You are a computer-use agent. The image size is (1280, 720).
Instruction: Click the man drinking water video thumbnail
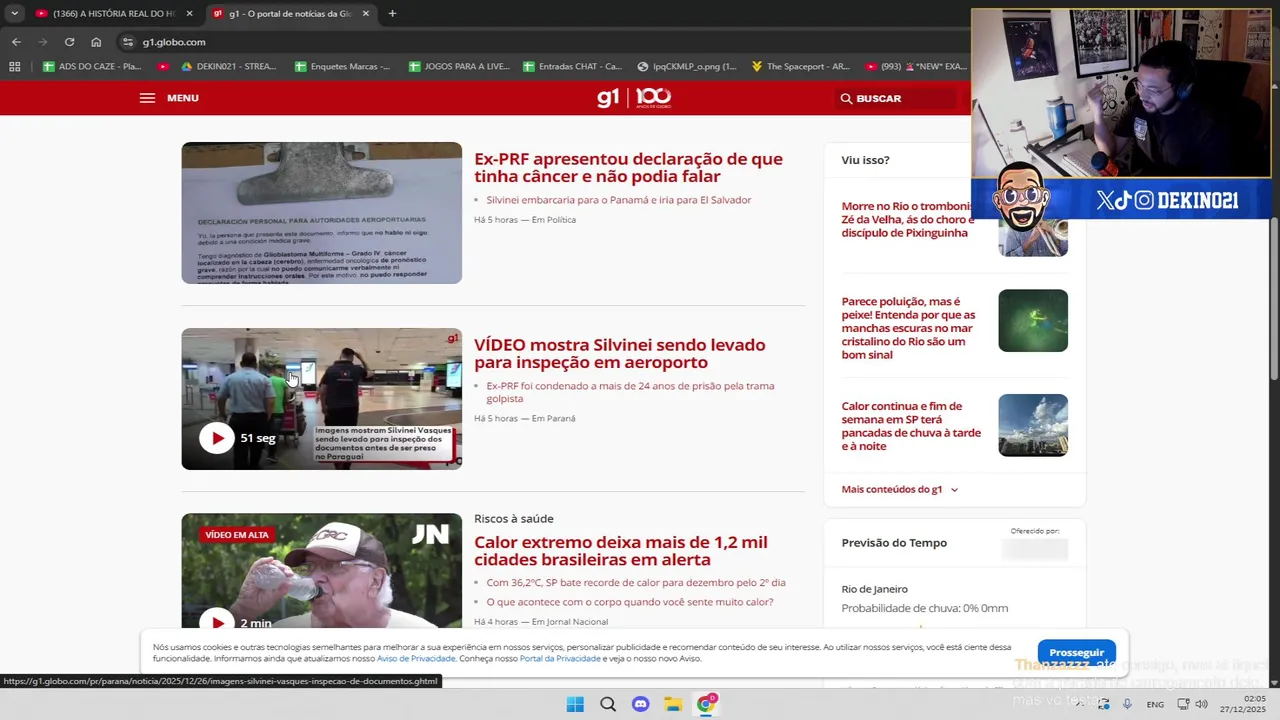pos(321,570)
